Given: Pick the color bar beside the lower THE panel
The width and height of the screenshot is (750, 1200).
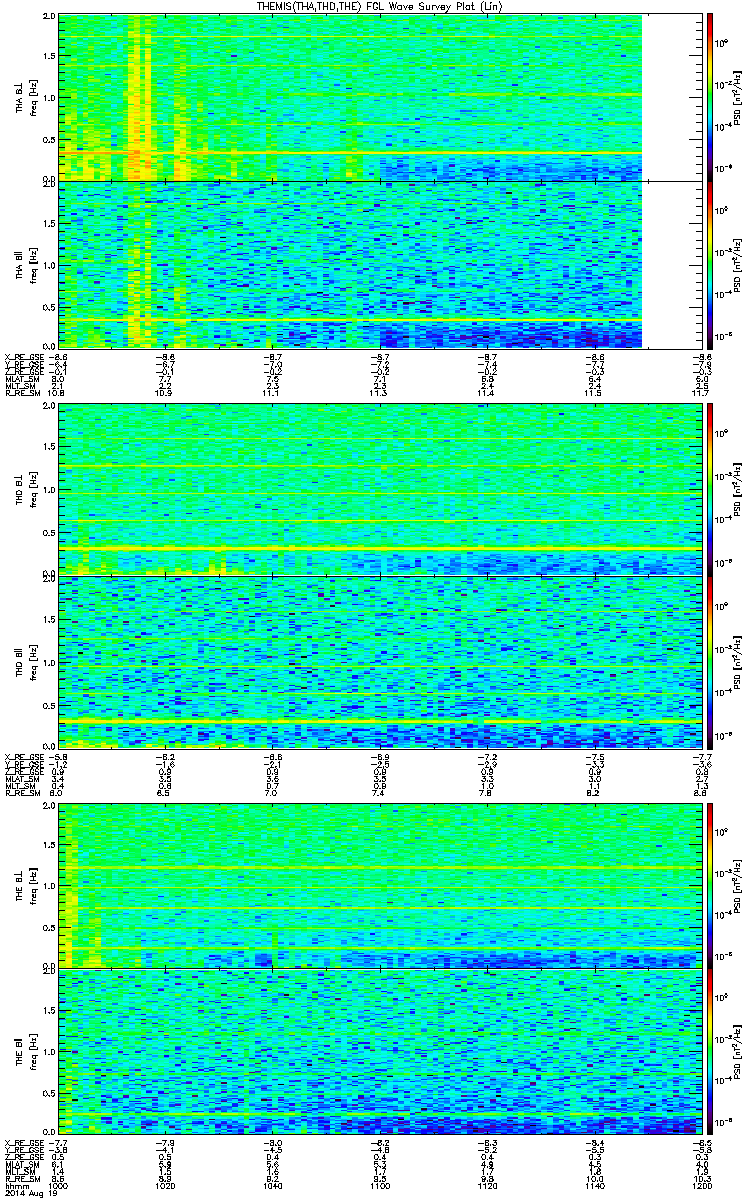Looking at the screenshot, I should [710, 1051].
